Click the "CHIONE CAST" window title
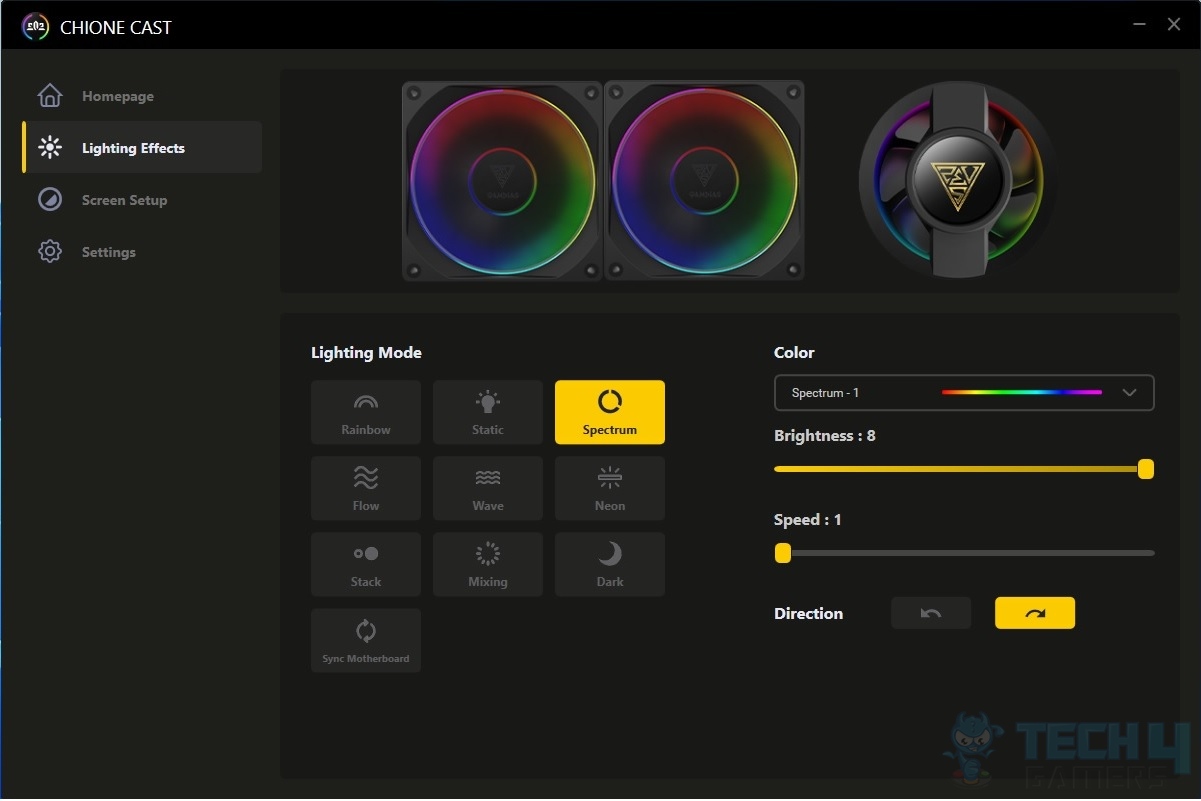Viewport: 1201px width, 801px height. tap(116, 28)
